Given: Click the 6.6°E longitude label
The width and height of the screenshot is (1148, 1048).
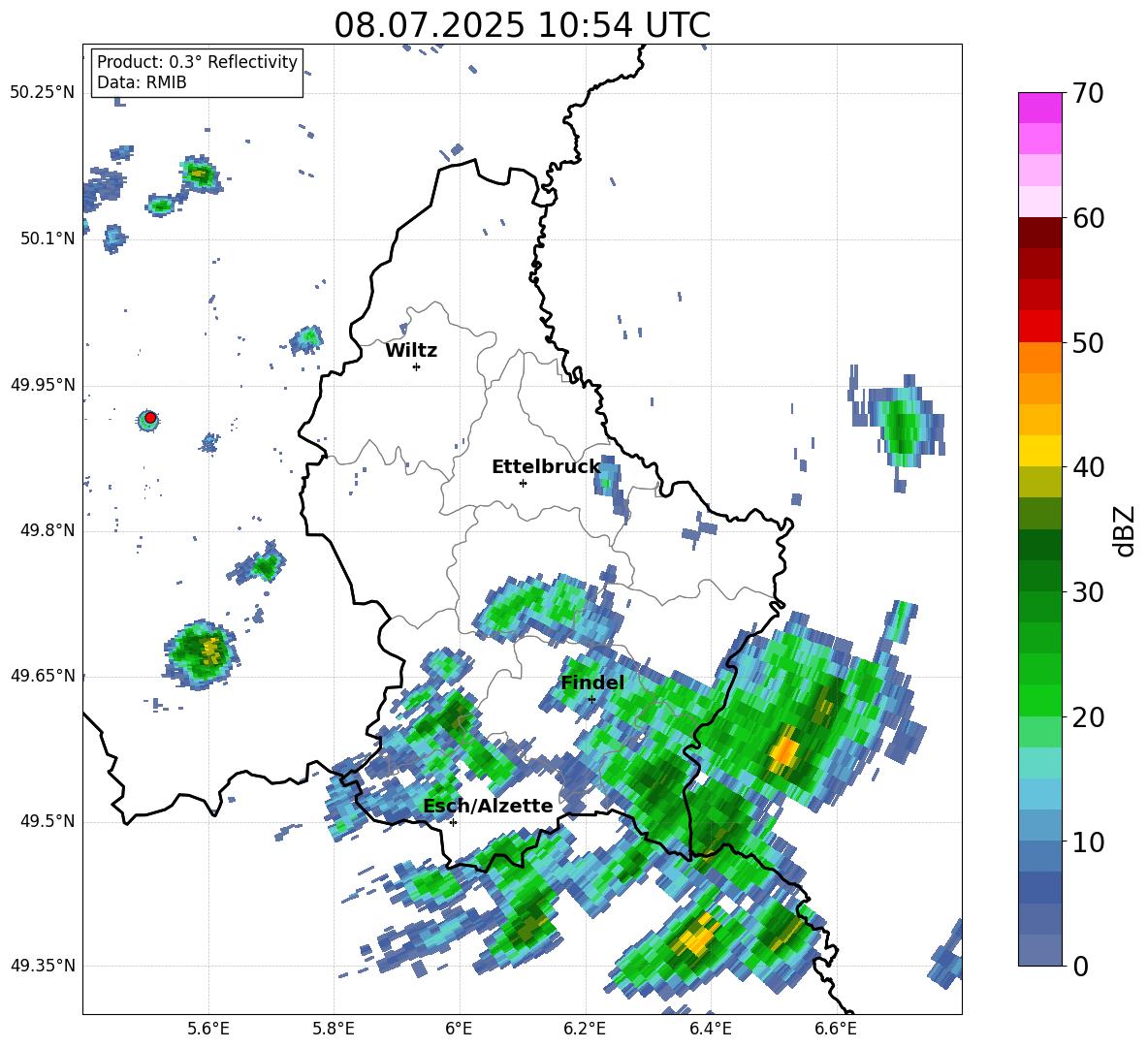Looking at the screenshot, I should pyautogui.click(x=836, y=1029).
